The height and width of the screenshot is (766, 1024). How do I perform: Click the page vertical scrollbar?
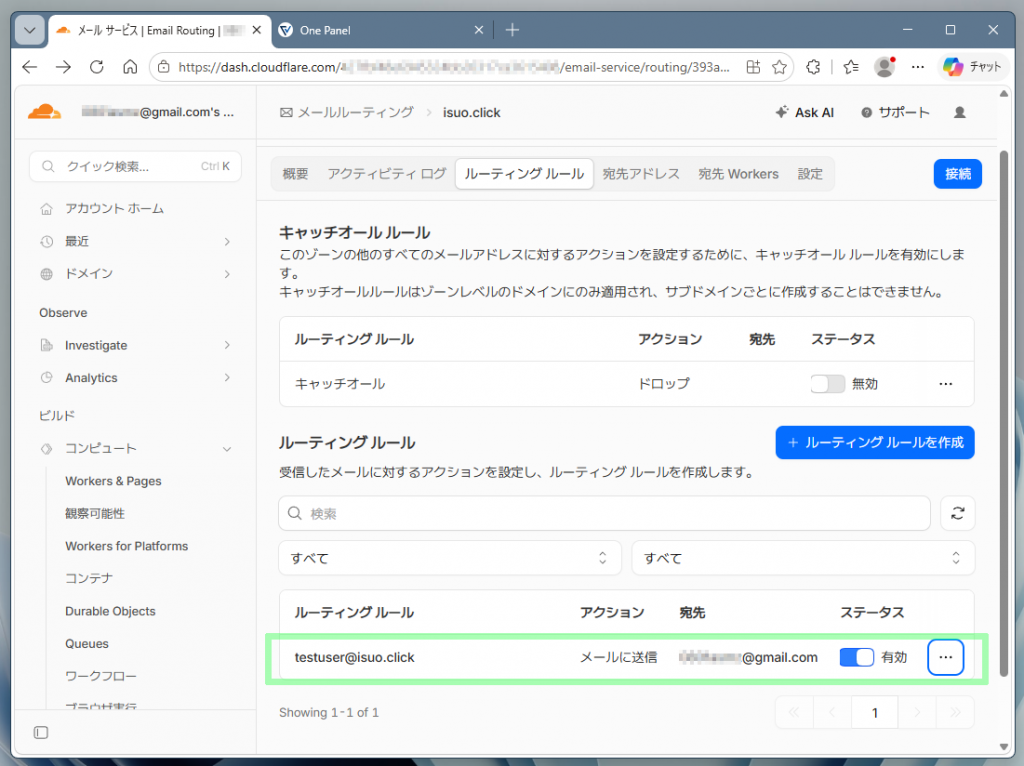[1004, 414]
